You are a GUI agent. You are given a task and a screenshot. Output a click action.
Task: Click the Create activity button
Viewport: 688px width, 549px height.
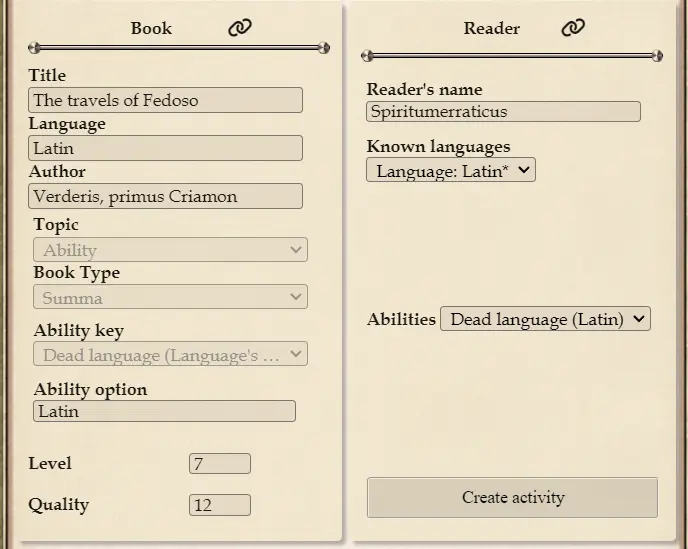[x=512, y=498]
